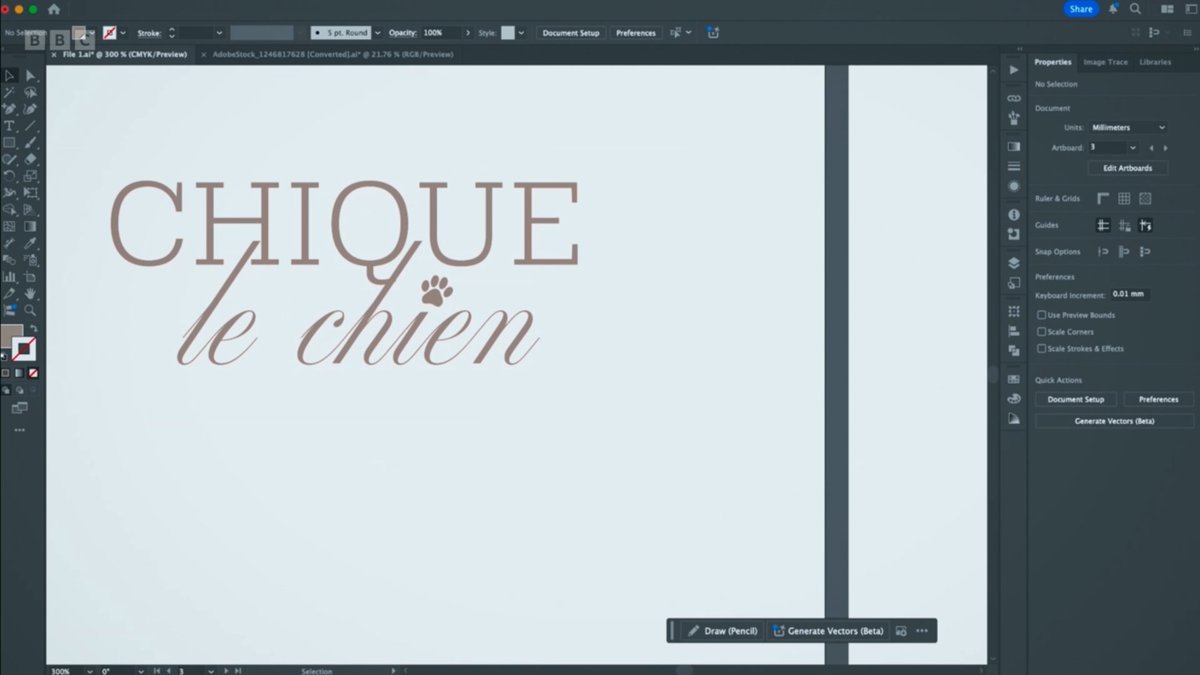Select the Zoom magnifier tool
Image resolution: width=1200 pixels, height=675 pixels.
(31, 310)
